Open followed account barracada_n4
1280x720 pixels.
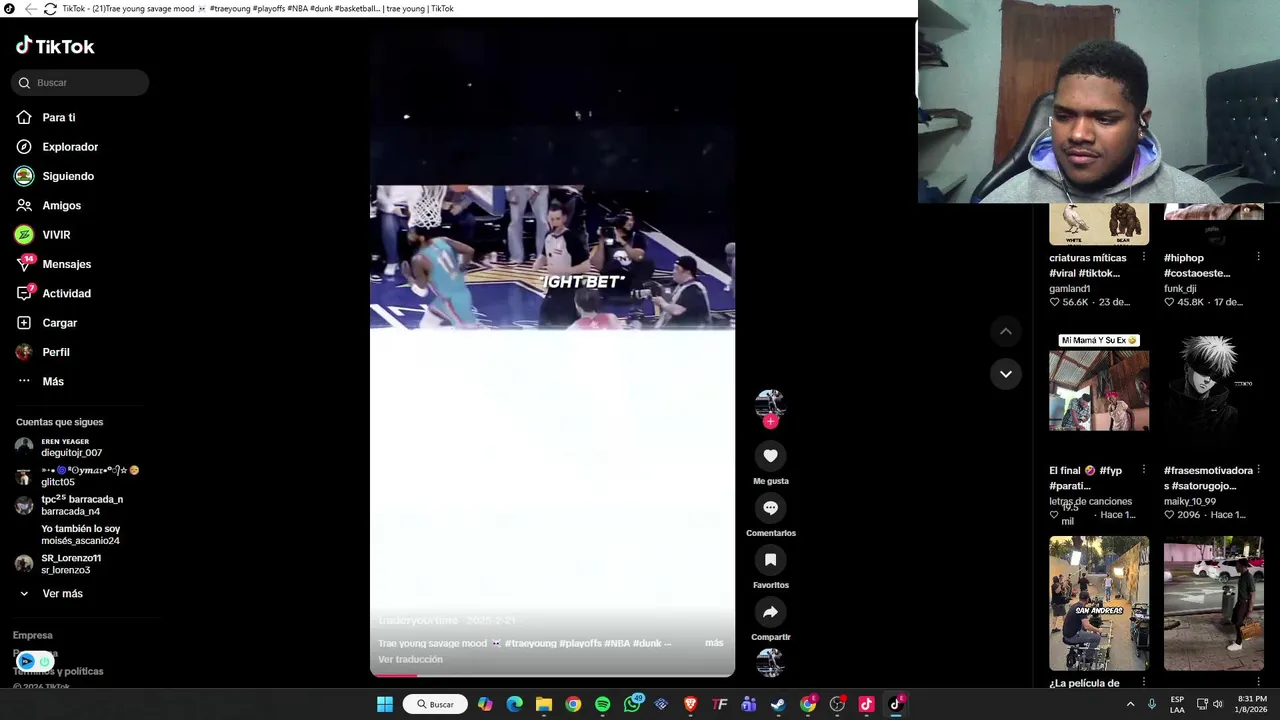pos(70,505)
